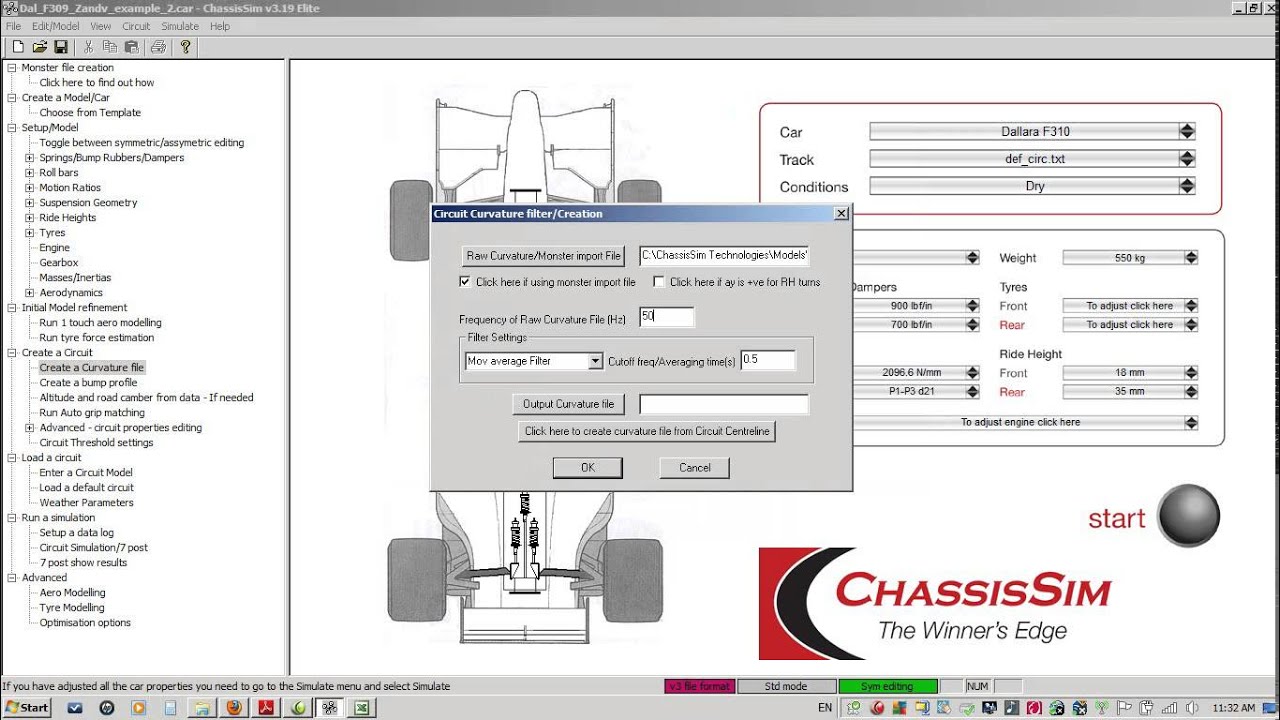Click the Conditions selector spinner for Dry
Viewport: 1280px width, 720px height.
1187,186
